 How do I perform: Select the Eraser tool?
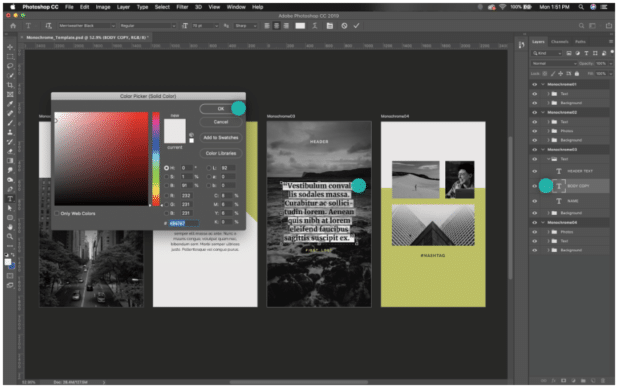10,152
